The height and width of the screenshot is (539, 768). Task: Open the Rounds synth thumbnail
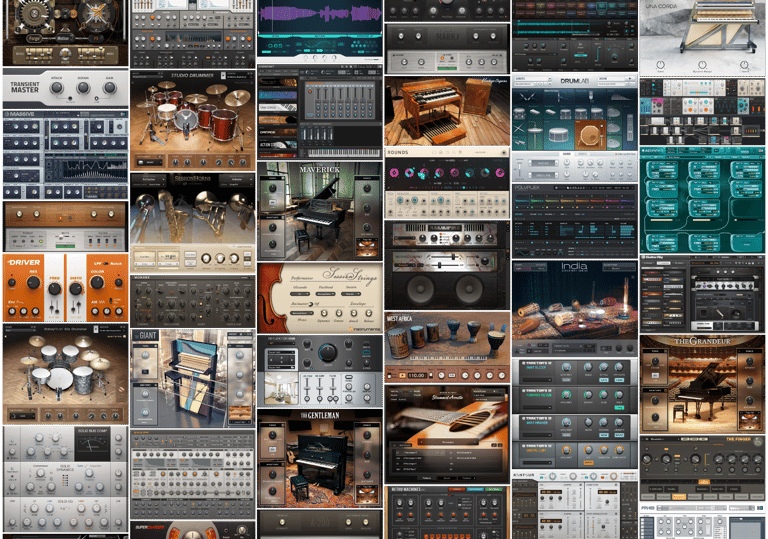(447, 183)
